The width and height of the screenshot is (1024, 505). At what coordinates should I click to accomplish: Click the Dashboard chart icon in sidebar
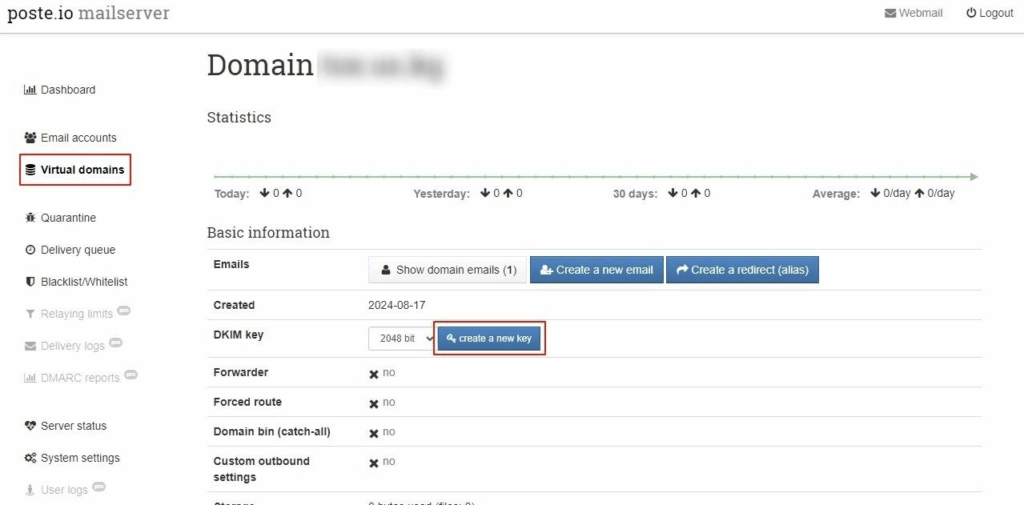click(x=29, y=90)
